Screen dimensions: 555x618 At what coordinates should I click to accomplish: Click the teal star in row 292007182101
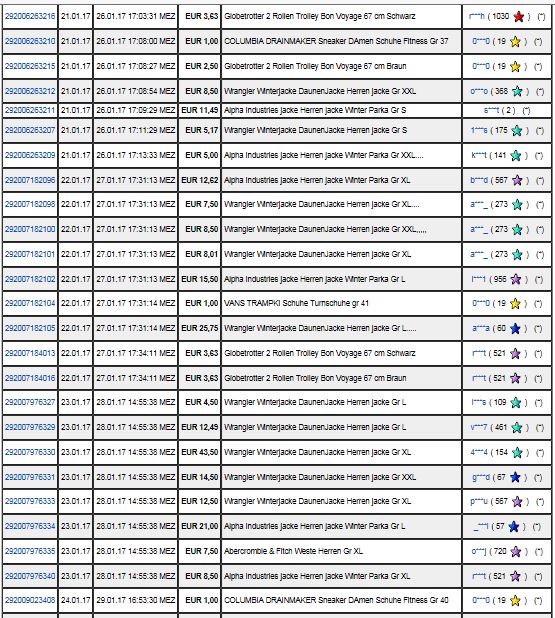coord(517,254)
